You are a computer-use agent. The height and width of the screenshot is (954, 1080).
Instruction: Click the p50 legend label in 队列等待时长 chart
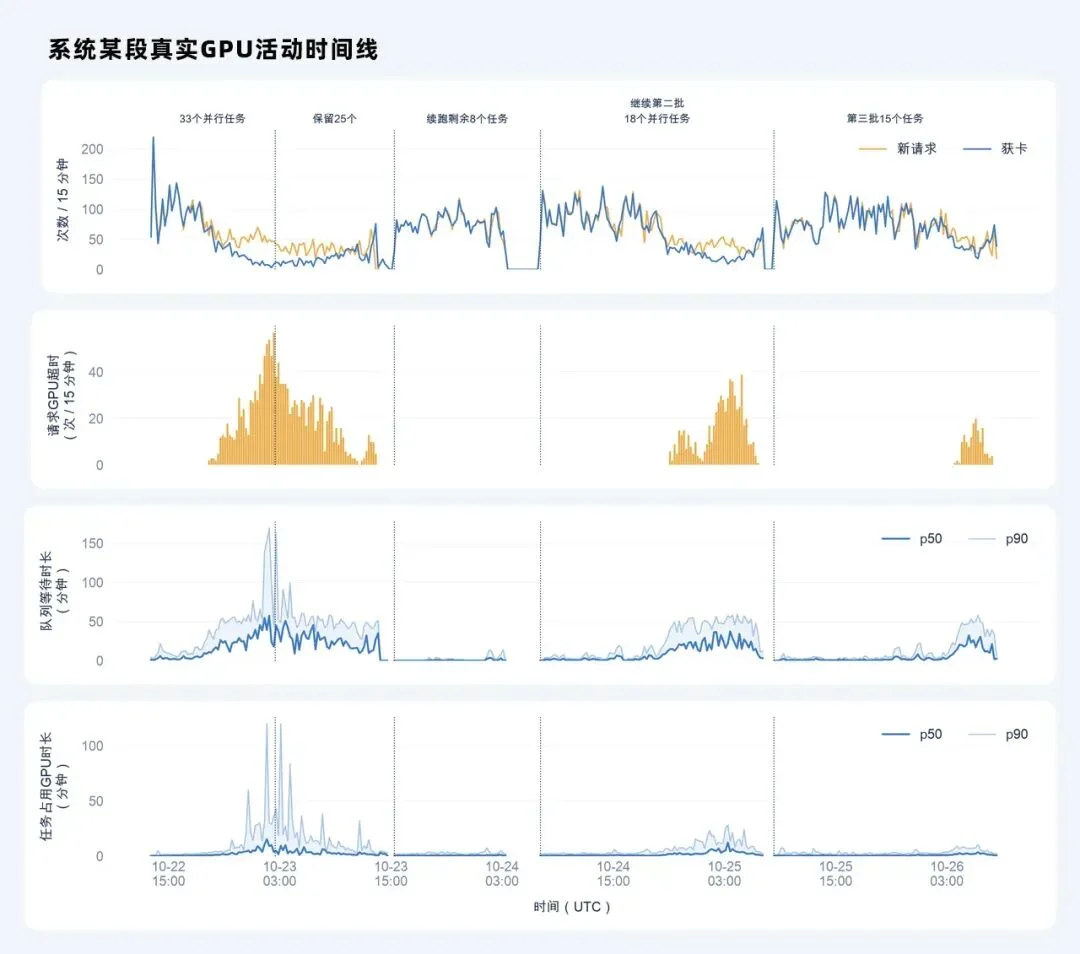tap(931, 539)
